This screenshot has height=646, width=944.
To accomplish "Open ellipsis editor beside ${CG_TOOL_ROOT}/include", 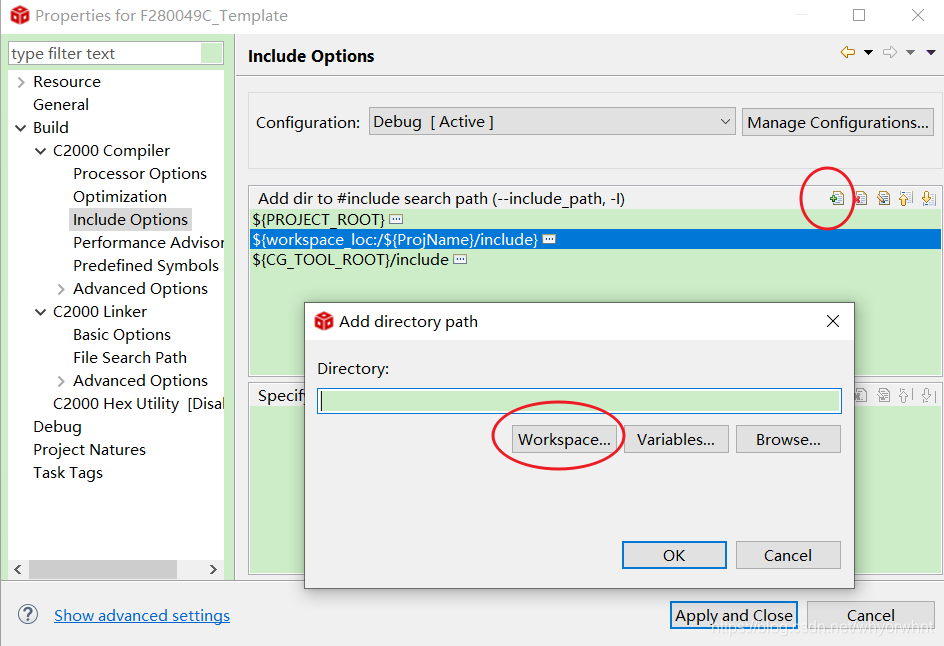I will pos(460,259).
